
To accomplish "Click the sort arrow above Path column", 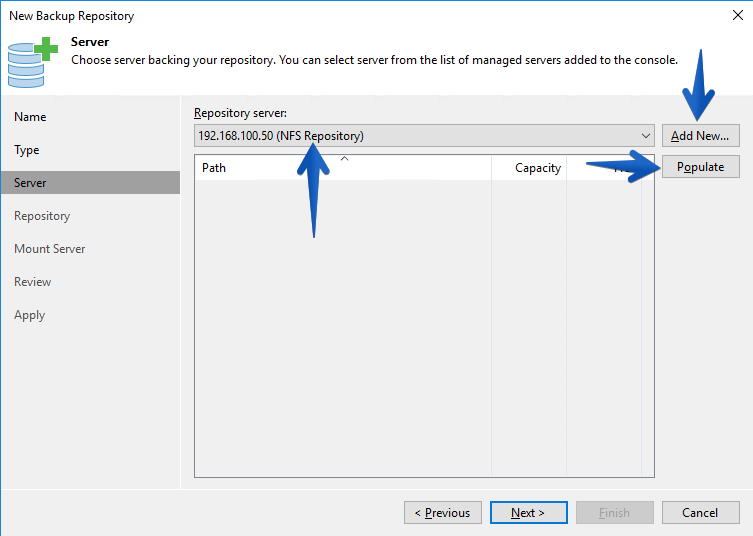I will click(344, 158).
